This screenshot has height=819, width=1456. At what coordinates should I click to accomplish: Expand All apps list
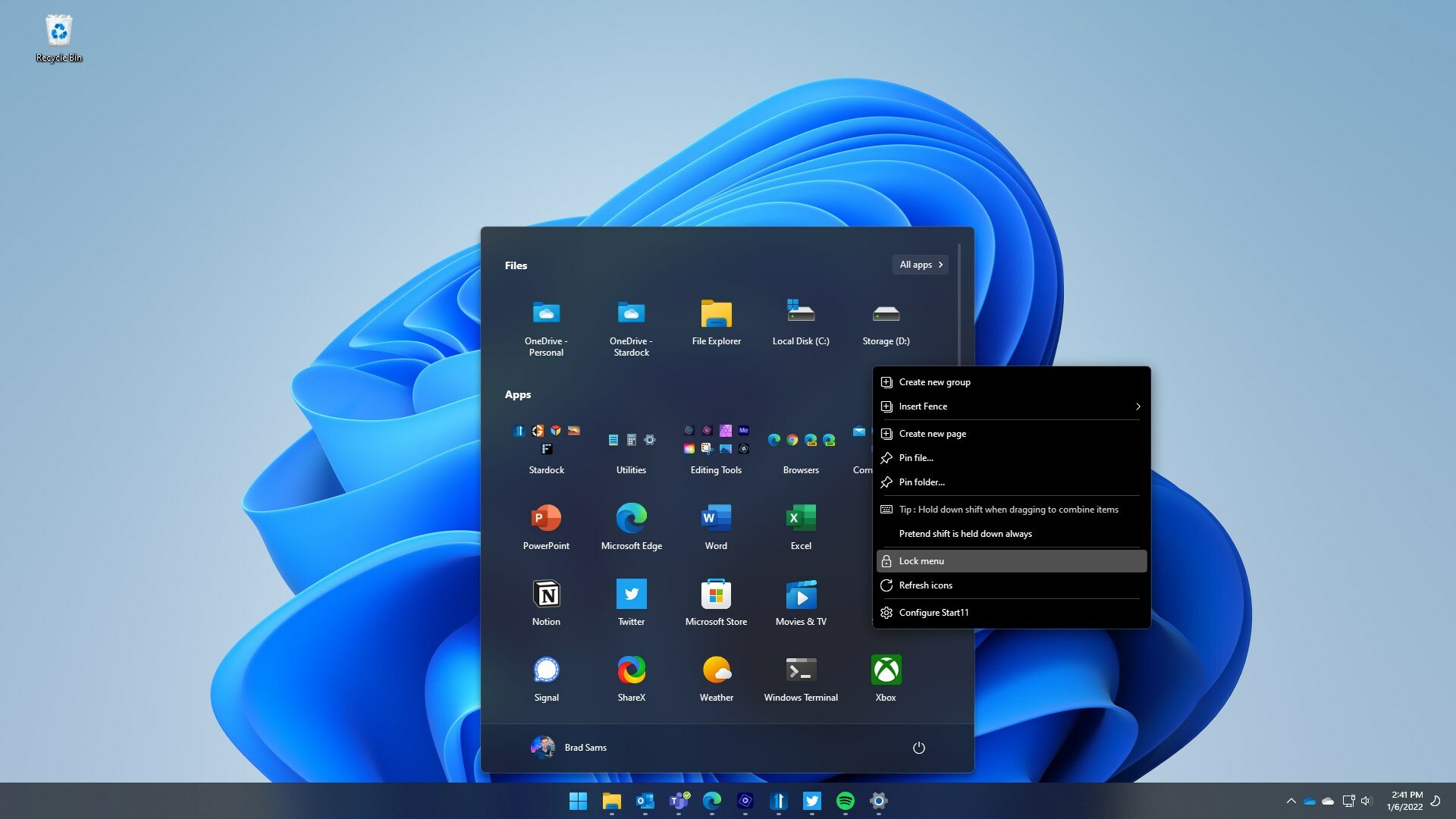coord(921,265)
